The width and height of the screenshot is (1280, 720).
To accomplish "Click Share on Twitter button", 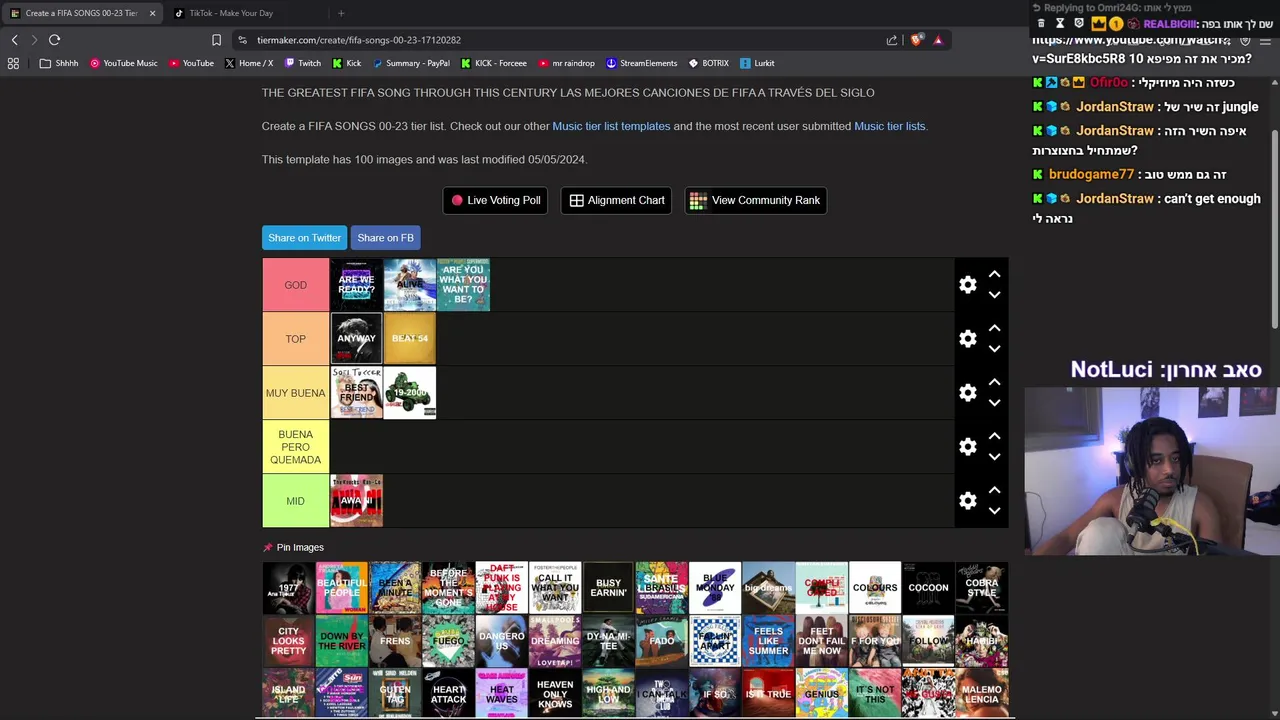I will coord(304,238).
